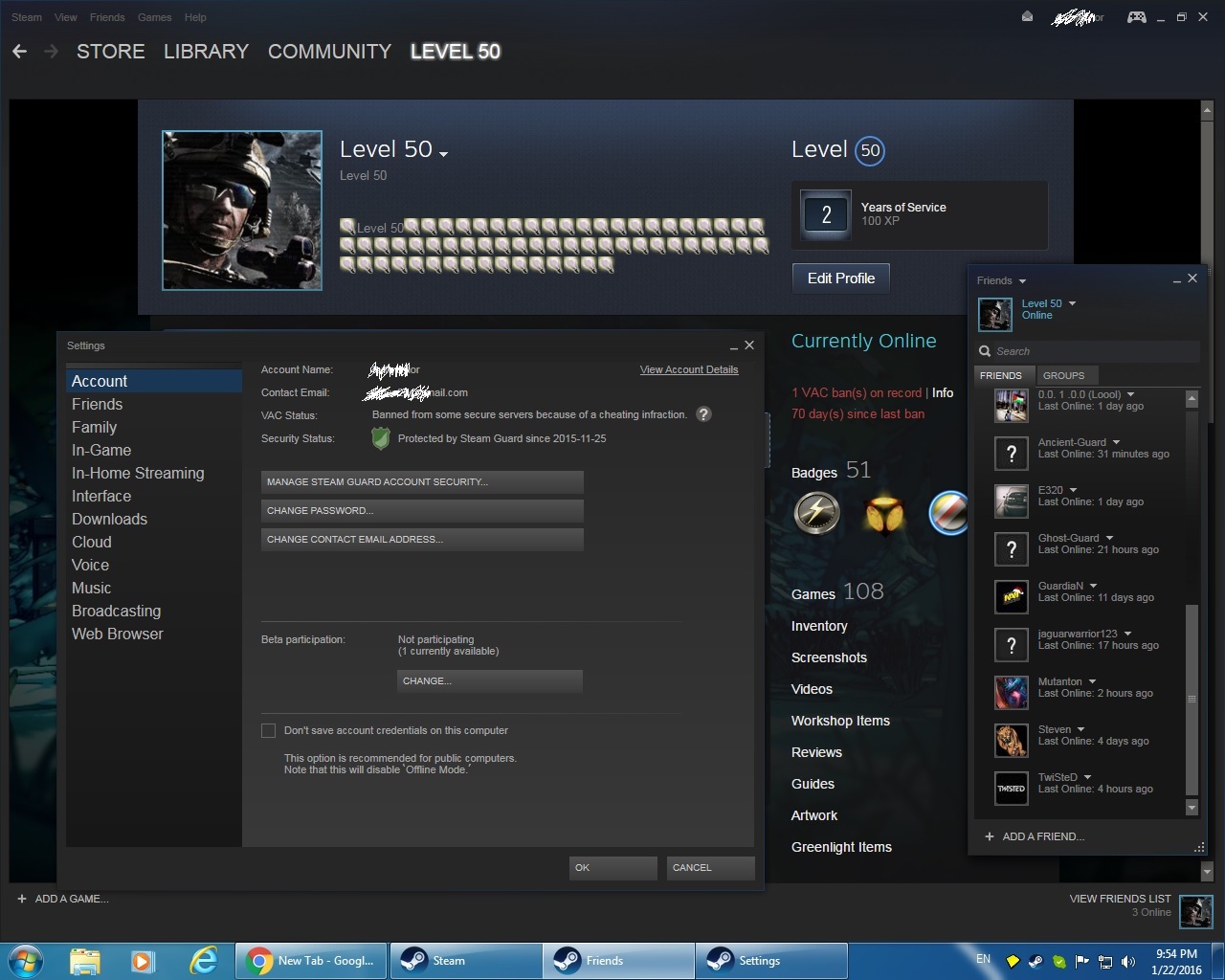Open the lightning bolt badge
Screen dimensions: 1225x980
(817, 513)
